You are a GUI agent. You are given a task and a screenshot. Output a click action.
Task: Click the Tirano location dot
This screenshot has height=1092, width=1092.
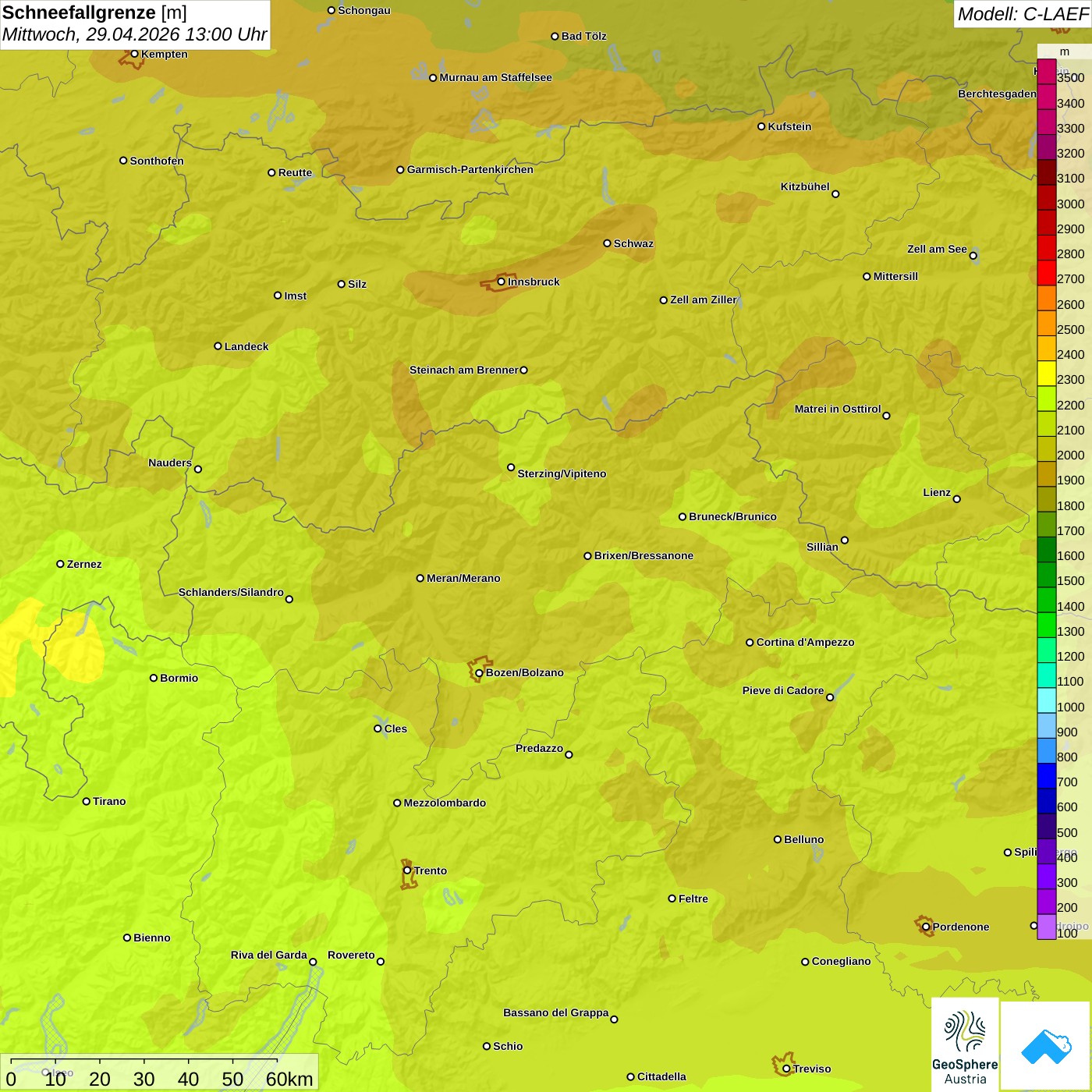(x=87, y=801)
